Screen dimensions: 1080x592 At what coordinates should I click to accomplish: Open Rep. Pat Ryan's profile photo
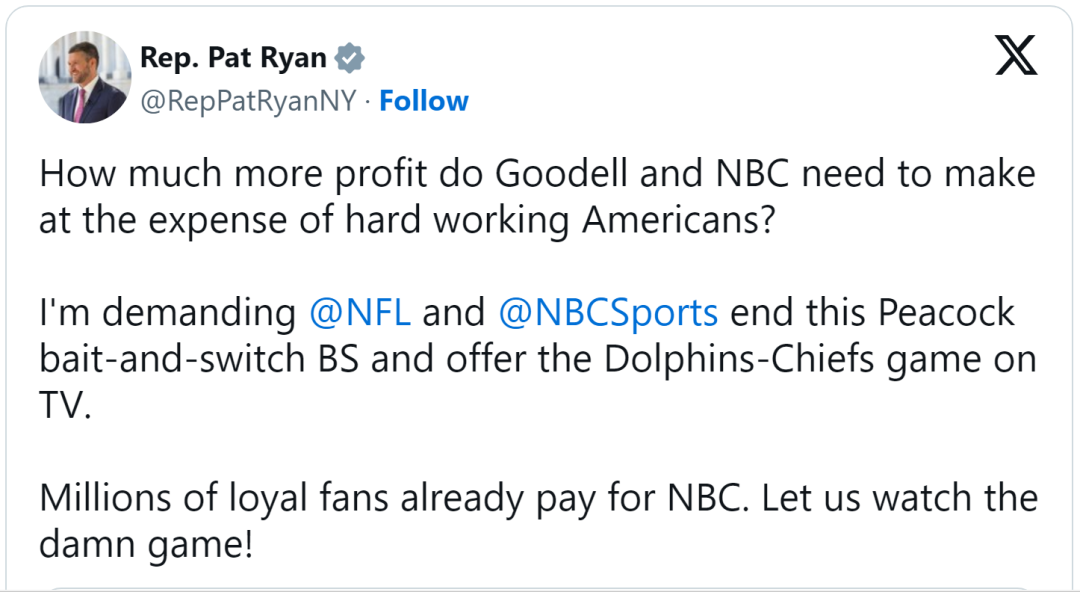tap(84, 77)
